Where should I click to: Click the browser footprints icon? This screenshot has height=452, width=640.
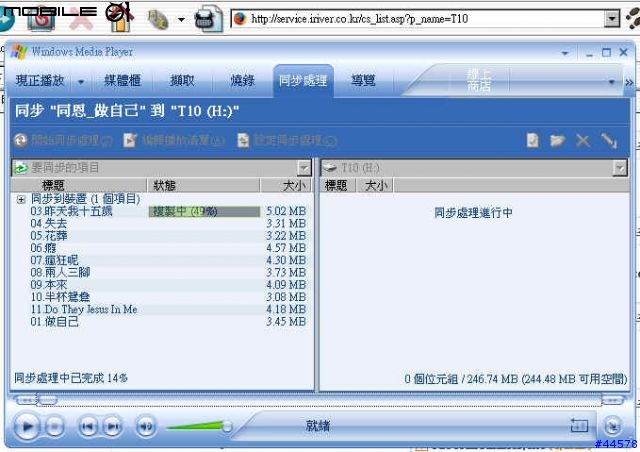633,18
